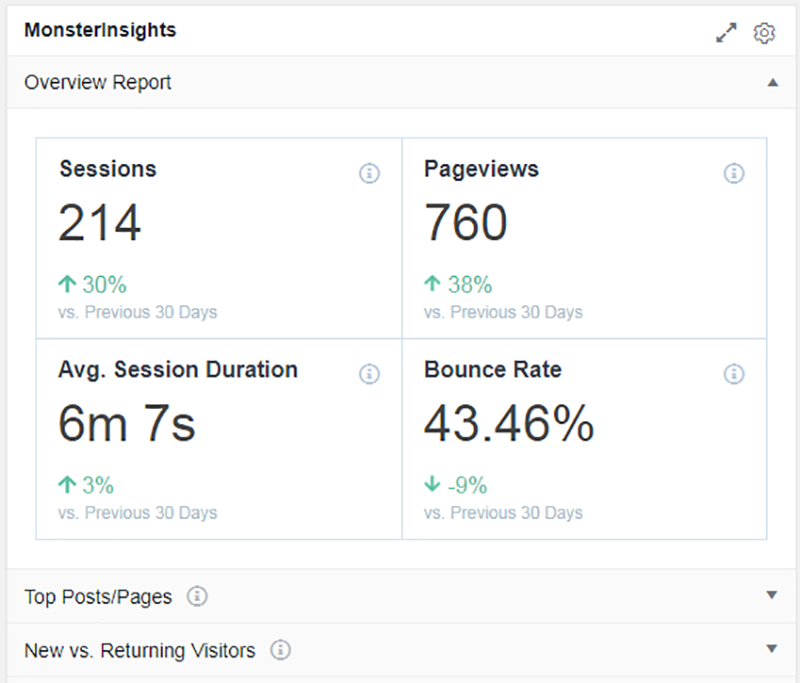The height and width of the screenshot is (683, 800).
Task: Click the -9% change under Bounce Rate
Action: click(x=455, y=485)
